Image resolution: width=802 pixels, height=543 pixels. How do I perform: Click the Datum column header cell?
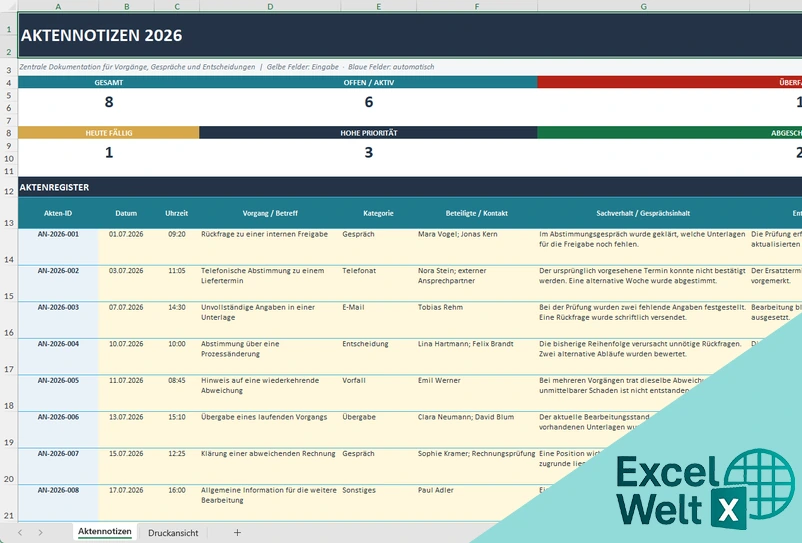[x=126, y=213]
